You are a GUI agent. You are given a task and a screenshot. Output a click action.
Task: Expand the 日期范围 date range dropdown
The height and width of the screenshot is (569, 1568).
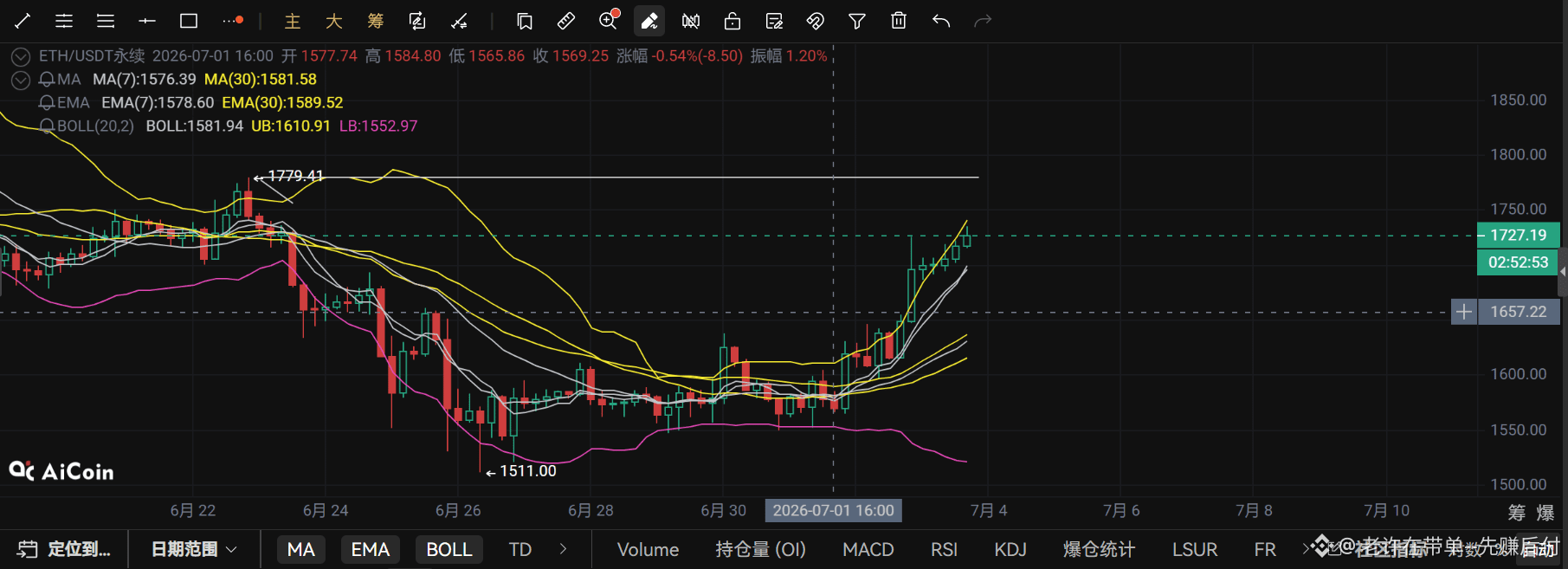pyautogui.click(x=194, y=549)
